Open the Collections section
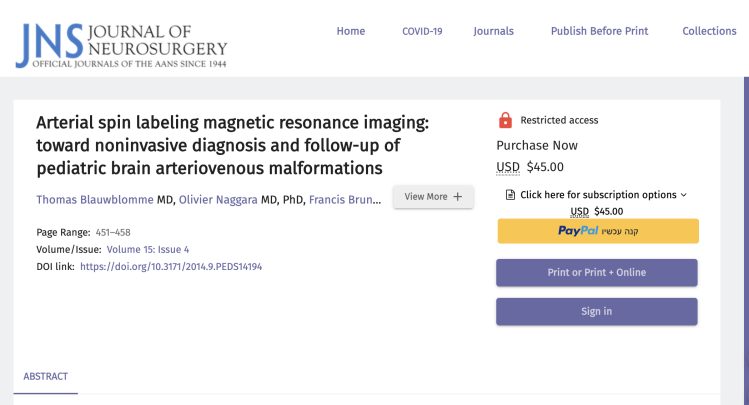This screenshot has width=749, height=405. pos(709,31)
